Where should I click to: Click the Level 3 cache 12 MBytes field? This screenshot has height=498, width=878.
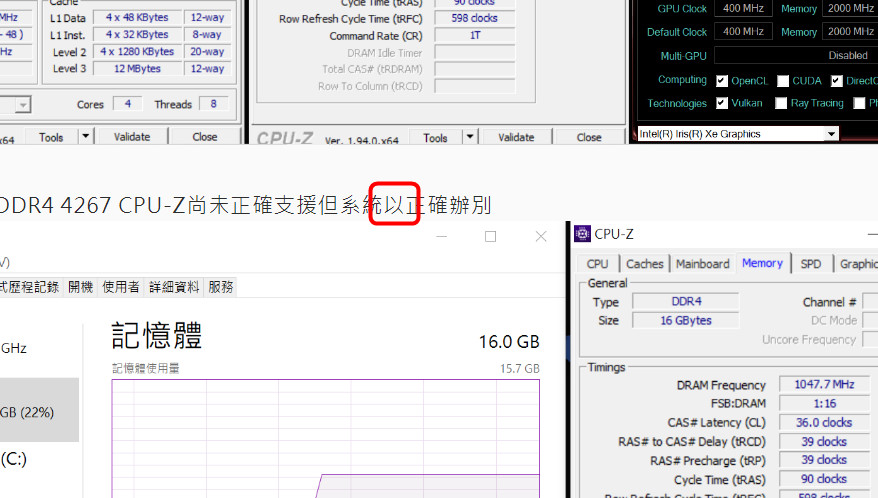137,68
